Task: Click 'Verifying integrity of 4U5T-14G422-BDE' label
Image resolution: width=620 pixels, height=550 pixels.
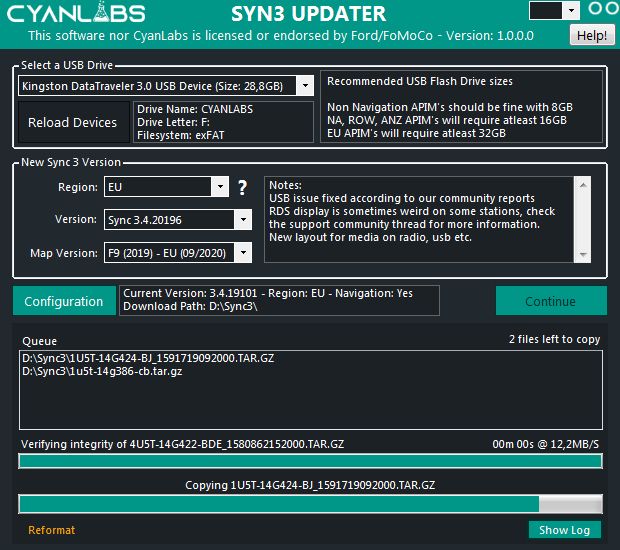Action: click(x=183, y=444)
